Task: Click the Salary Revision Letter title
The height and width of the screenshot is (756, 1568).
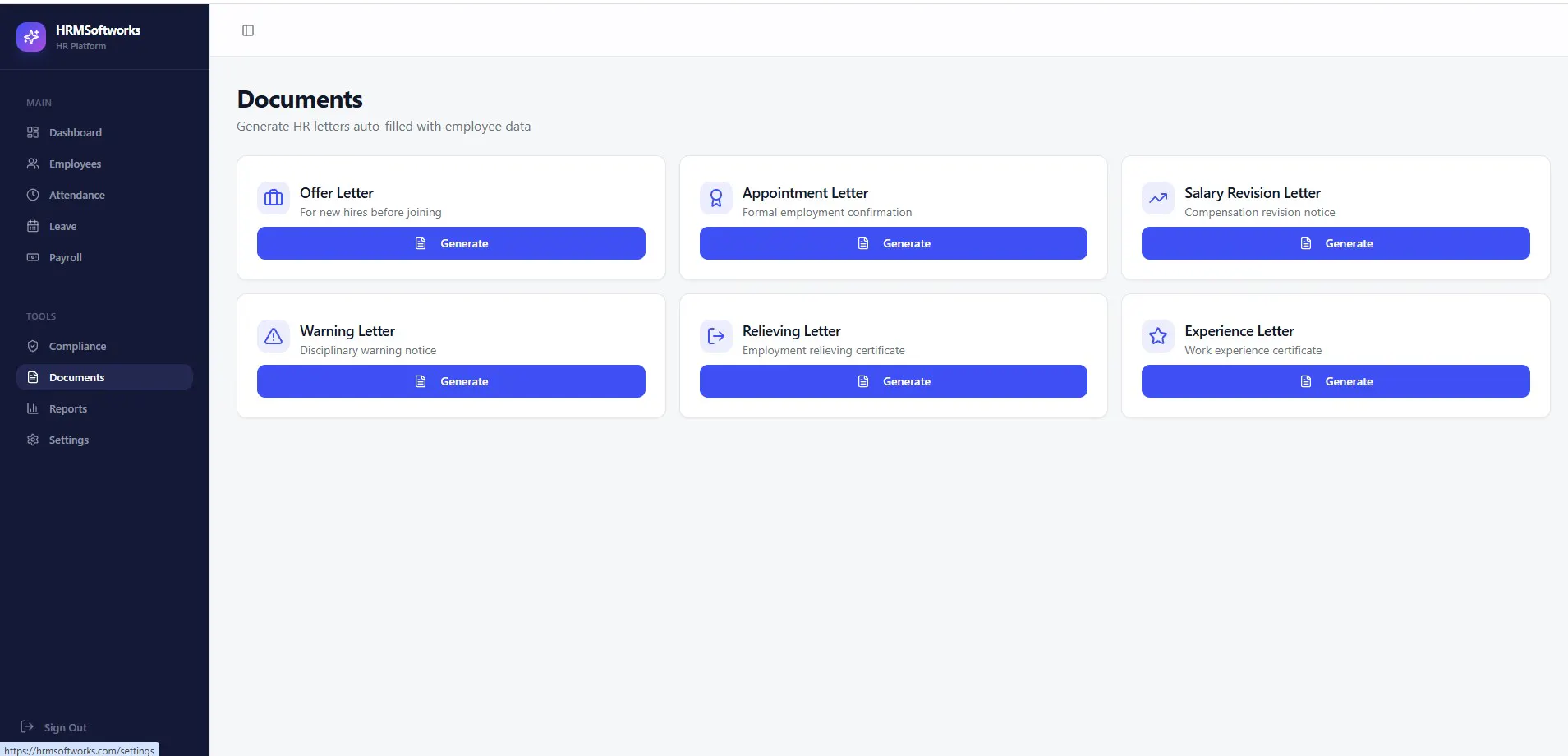Action: [x=1253, y=193]
